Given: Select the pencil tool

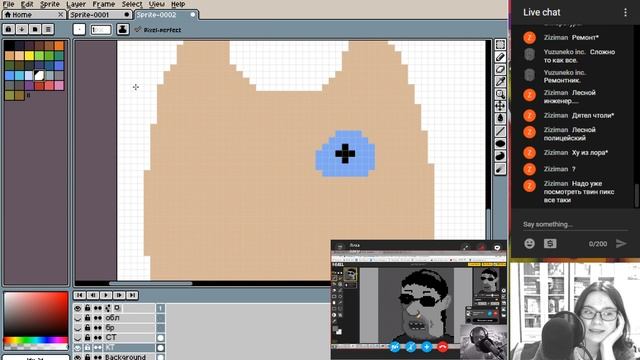Looking at the screenshot, I should 500,57.
